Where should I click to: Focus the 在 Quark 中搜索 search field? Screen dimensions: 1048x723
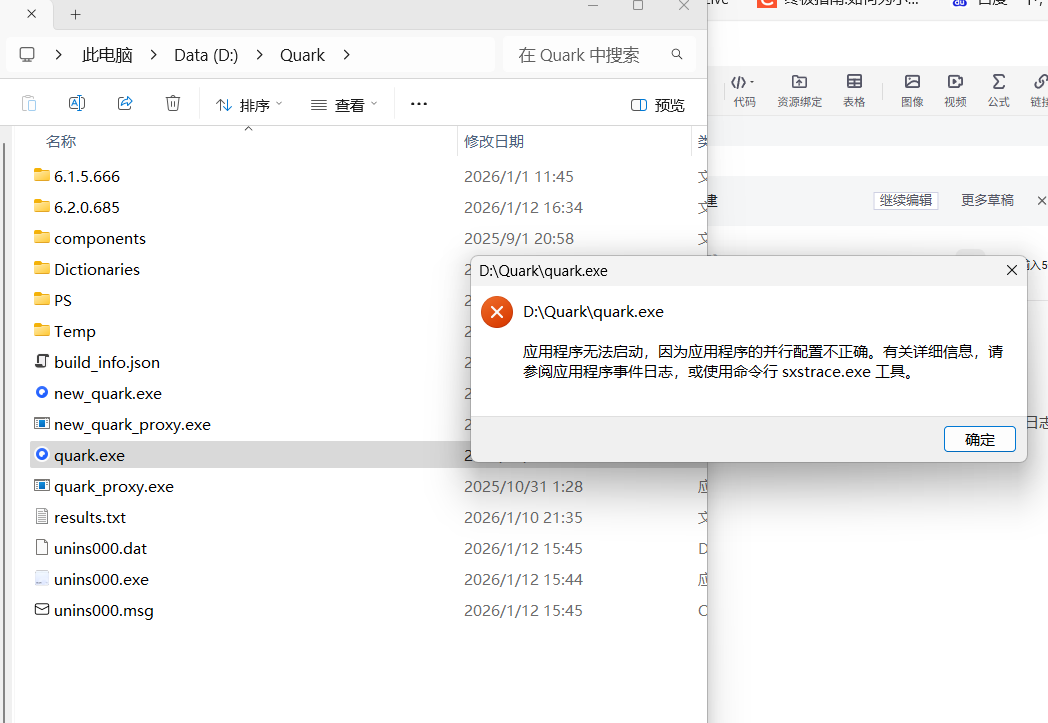(x=599, y=55)
